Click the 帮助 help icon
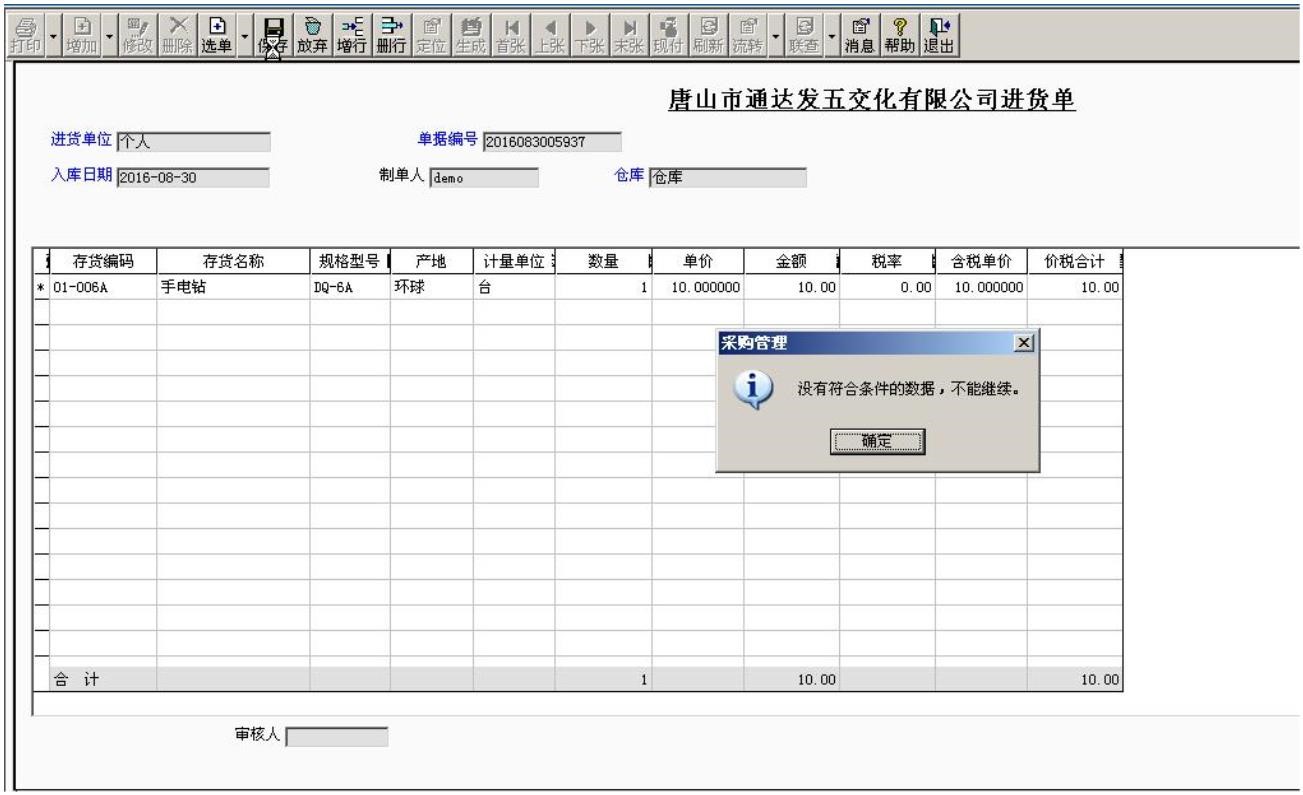 899,25
